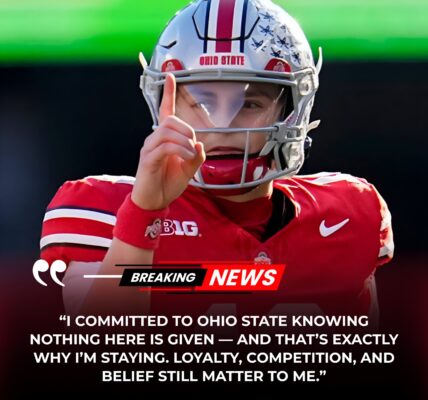Screen dimensions: 428x400
Task: Click the BIG logo on the wristband
Action: coord(180,228)
